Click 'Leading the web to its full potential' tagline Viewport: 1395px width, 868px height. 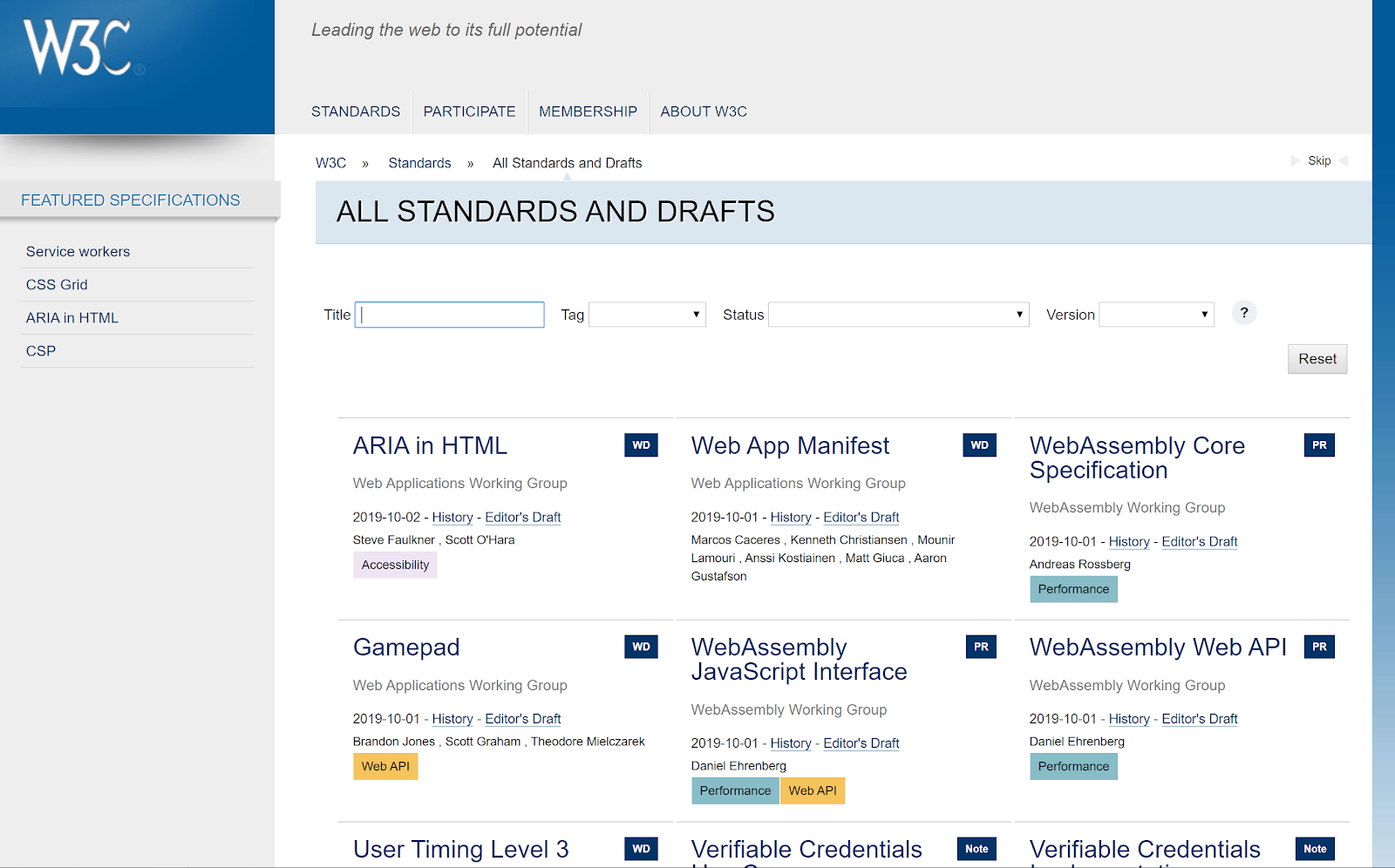pyautogui.click(x=446, y=30)
